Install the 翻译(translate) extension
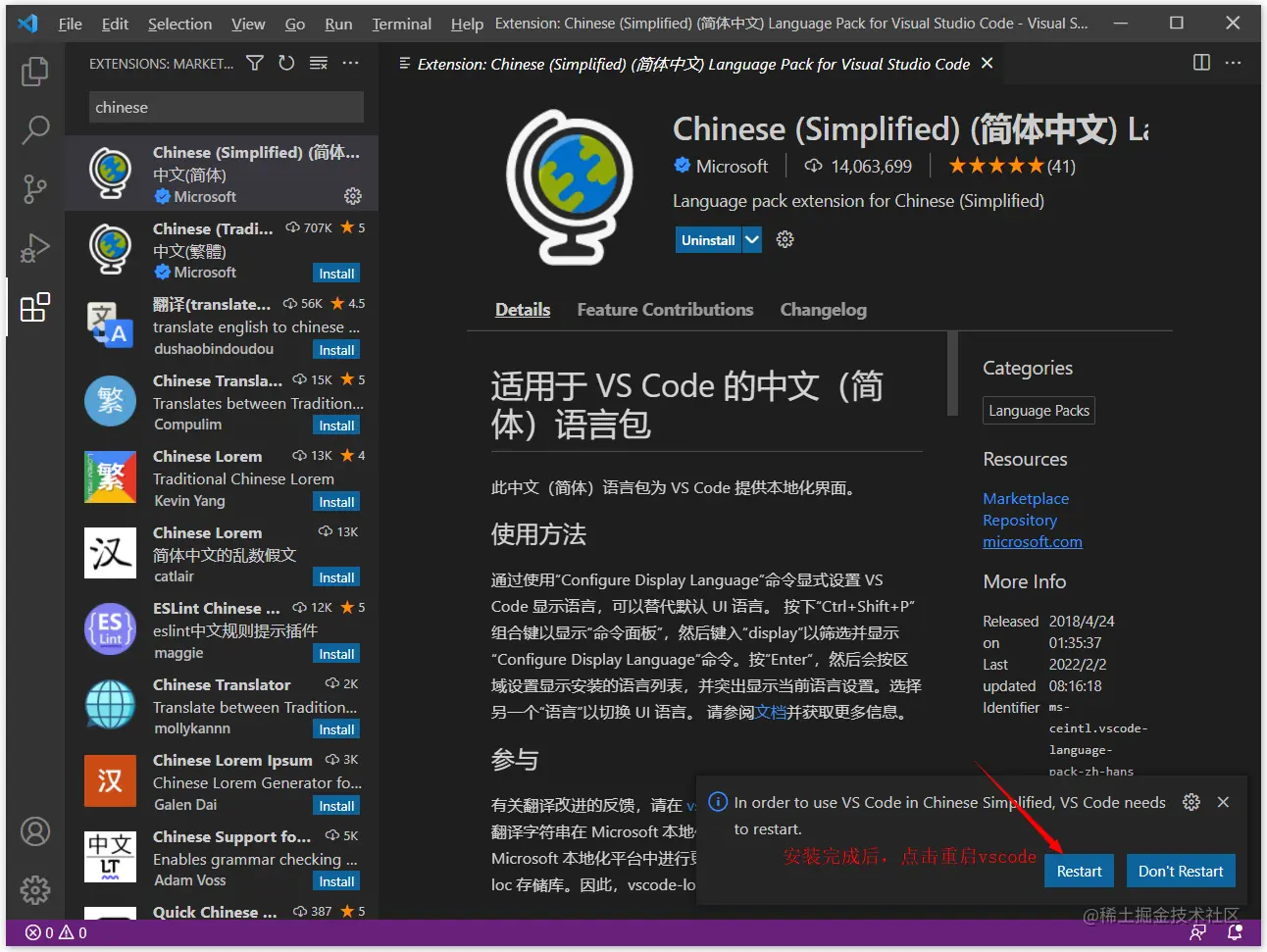The width and height of the screenshot is (1267, 952). pos(336,350)
